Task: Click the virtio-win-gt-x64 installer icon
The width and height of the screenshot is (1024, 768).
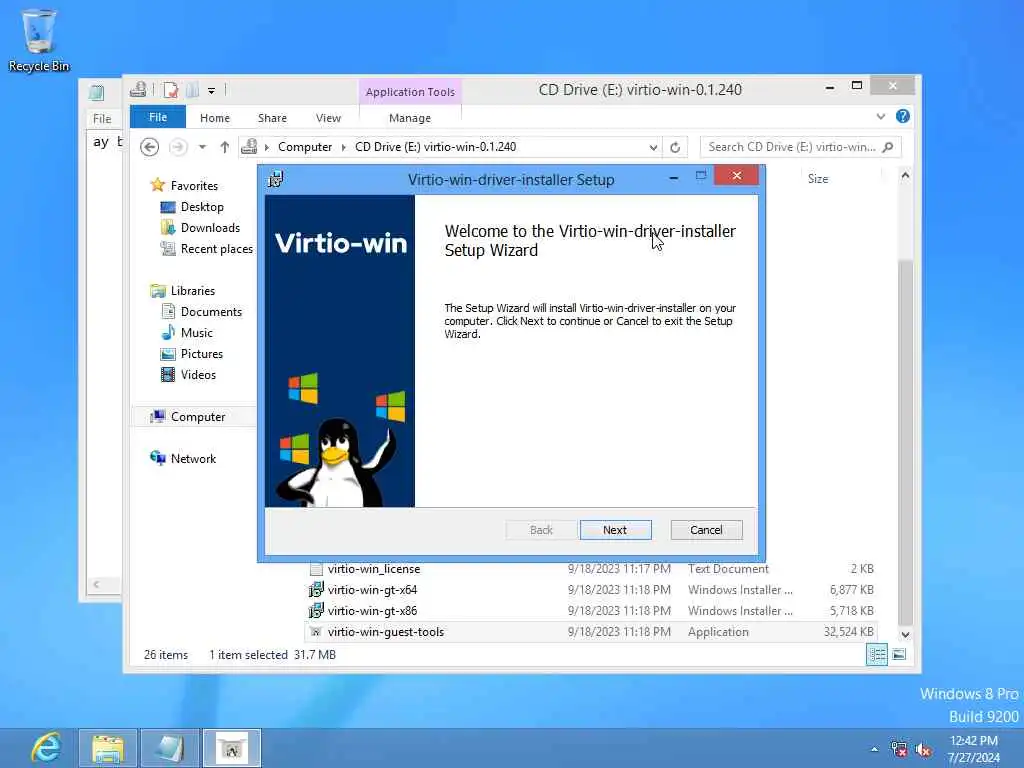Action: click(316, 590)
